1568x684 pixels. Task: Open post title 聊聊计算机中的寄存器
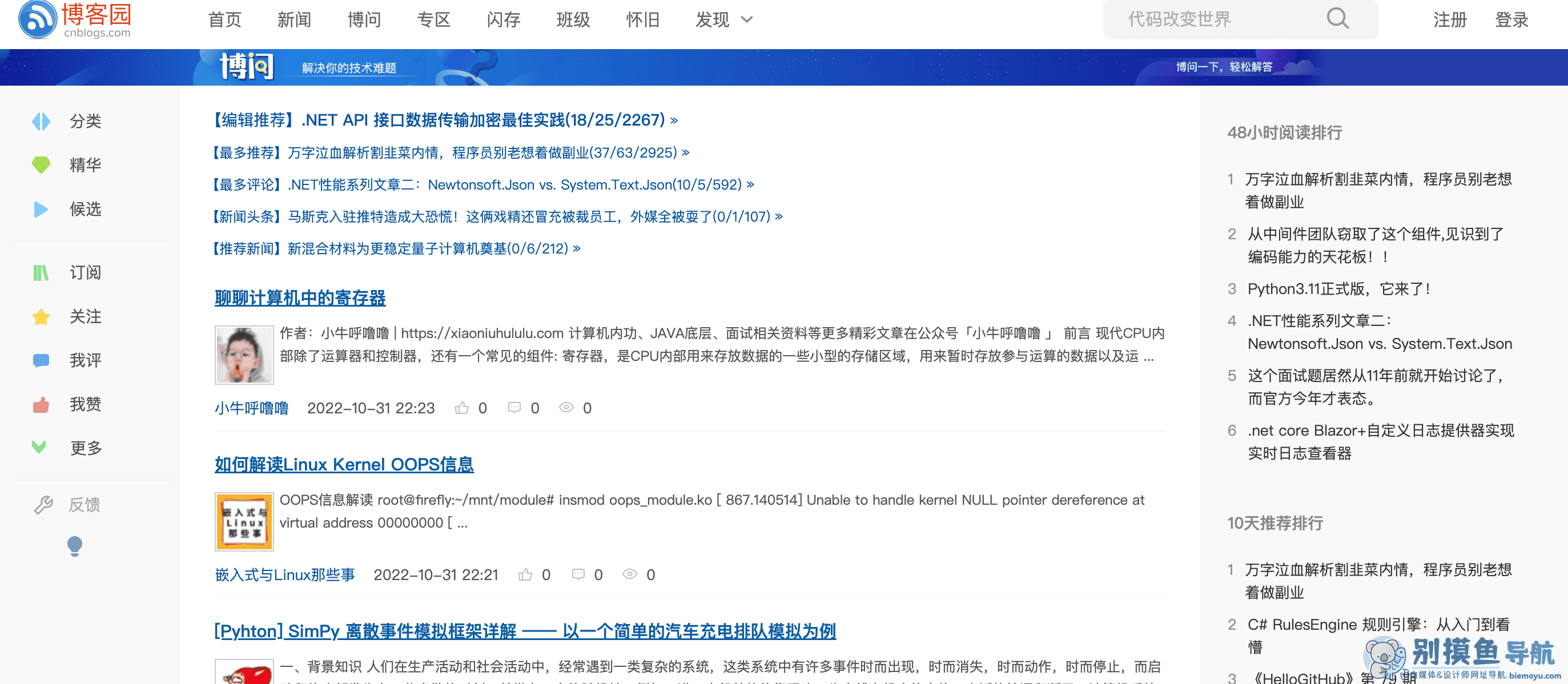(300, 297)
